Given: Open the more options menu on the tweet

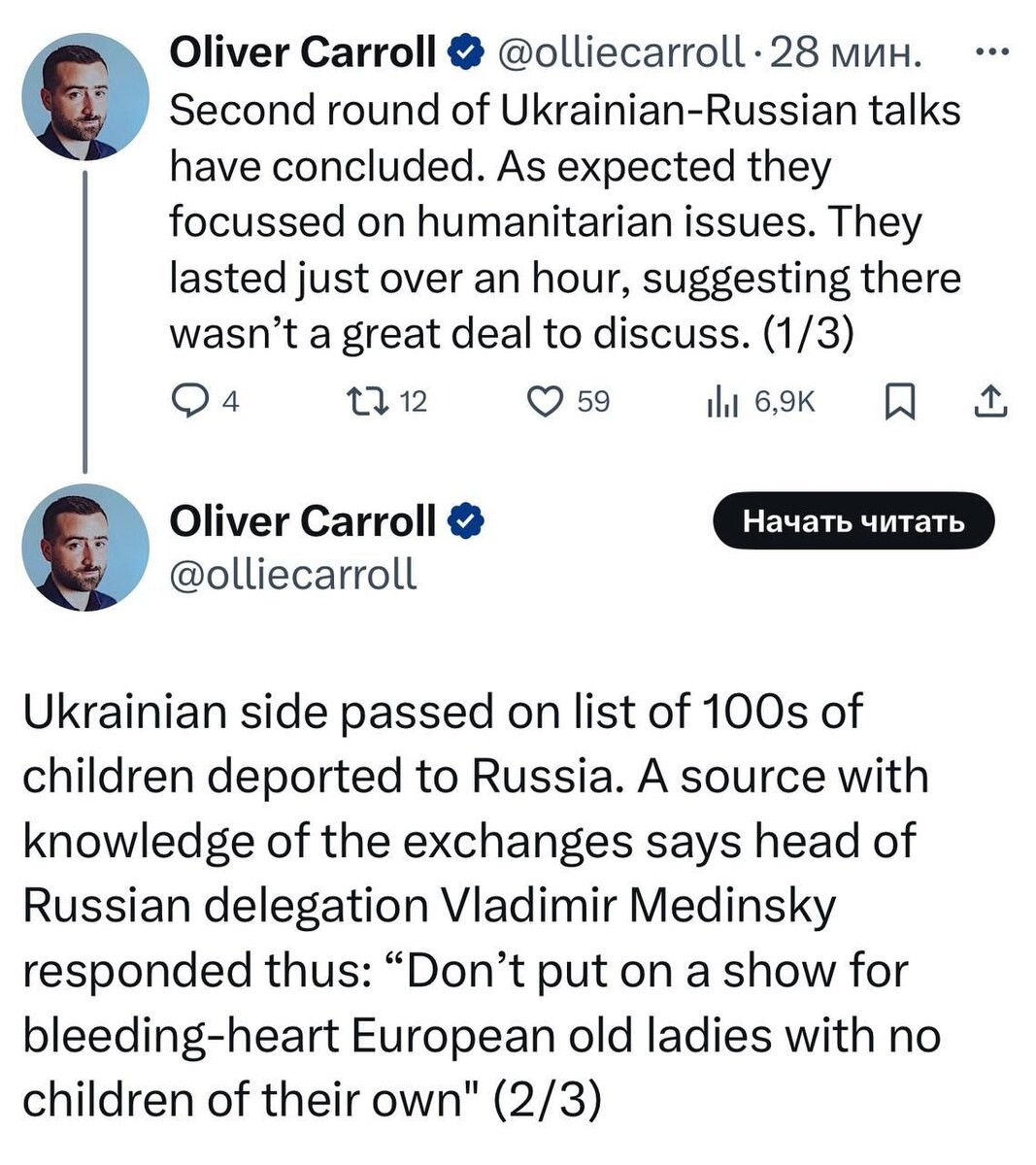Looking at the screenshot, I should (992, 50).
